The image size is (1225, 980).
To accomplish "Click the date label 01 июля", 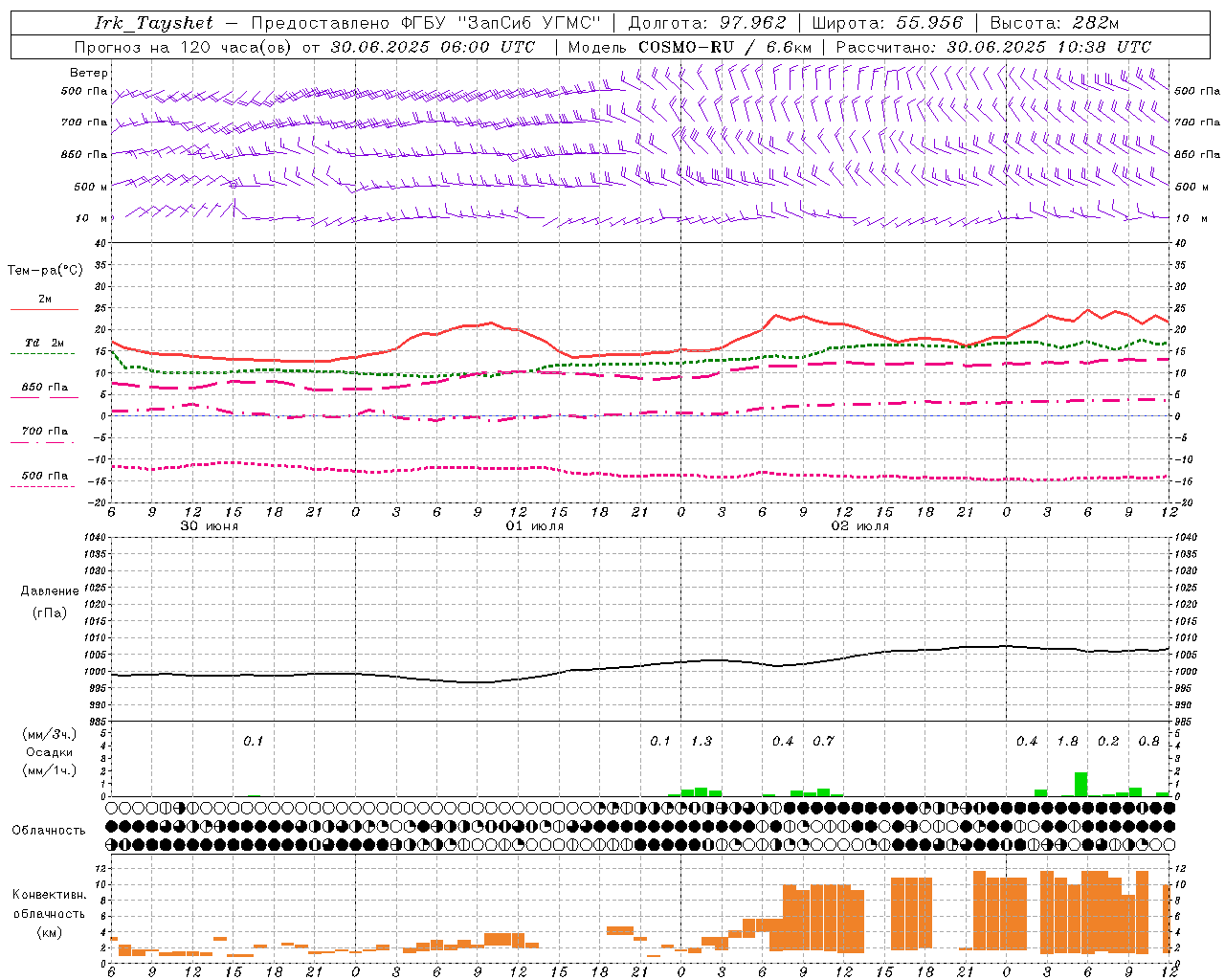I will pos(535,526).
